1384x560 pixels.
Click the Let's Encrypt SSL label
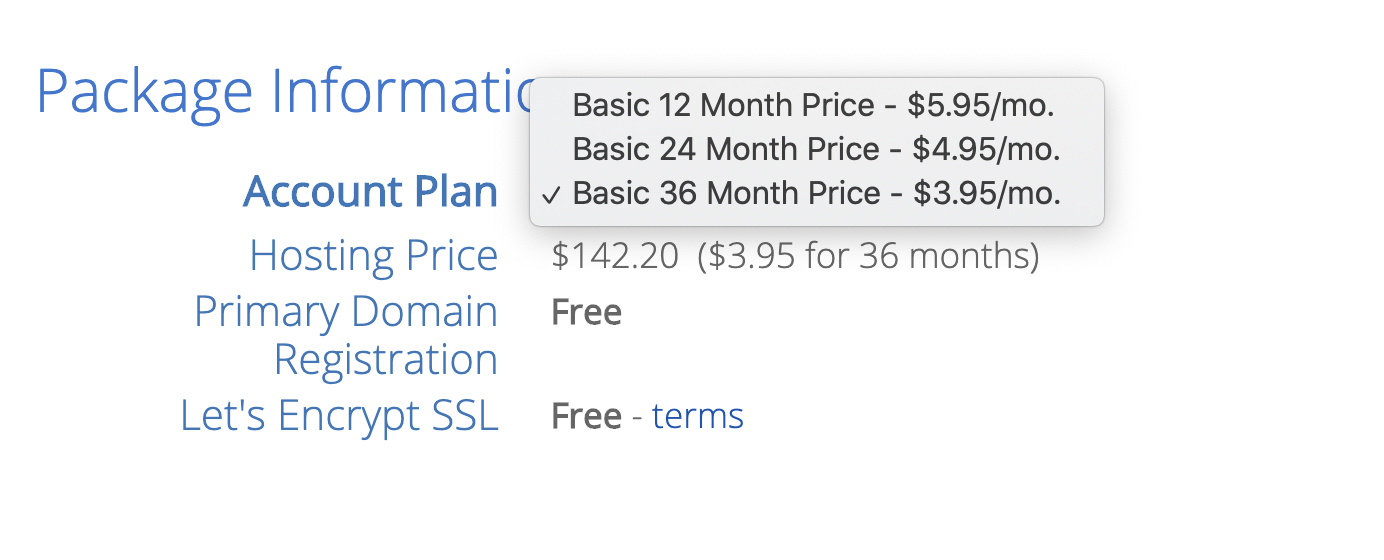[339, 416]
